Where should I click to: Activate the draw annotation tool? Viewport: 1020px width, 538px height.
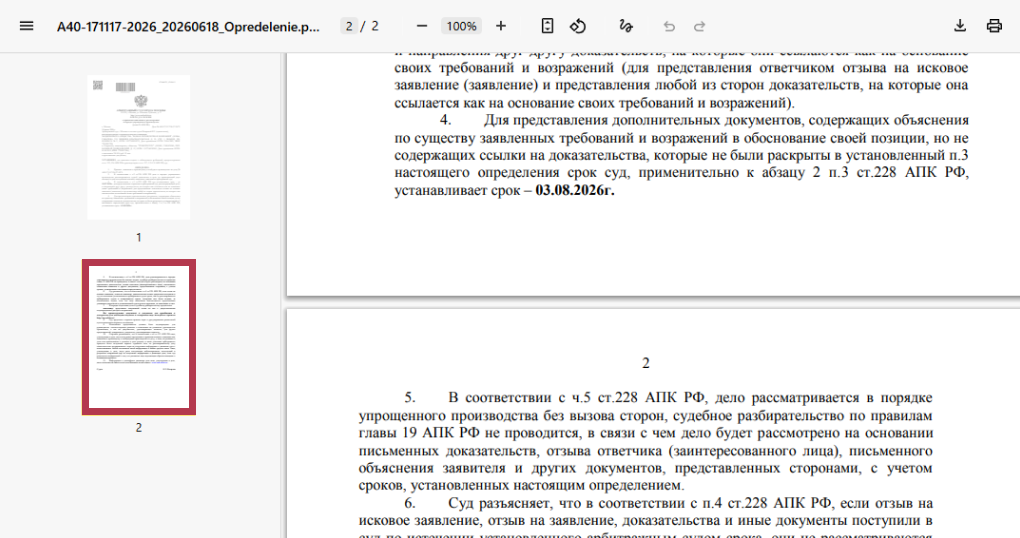(x=626, y=26)
